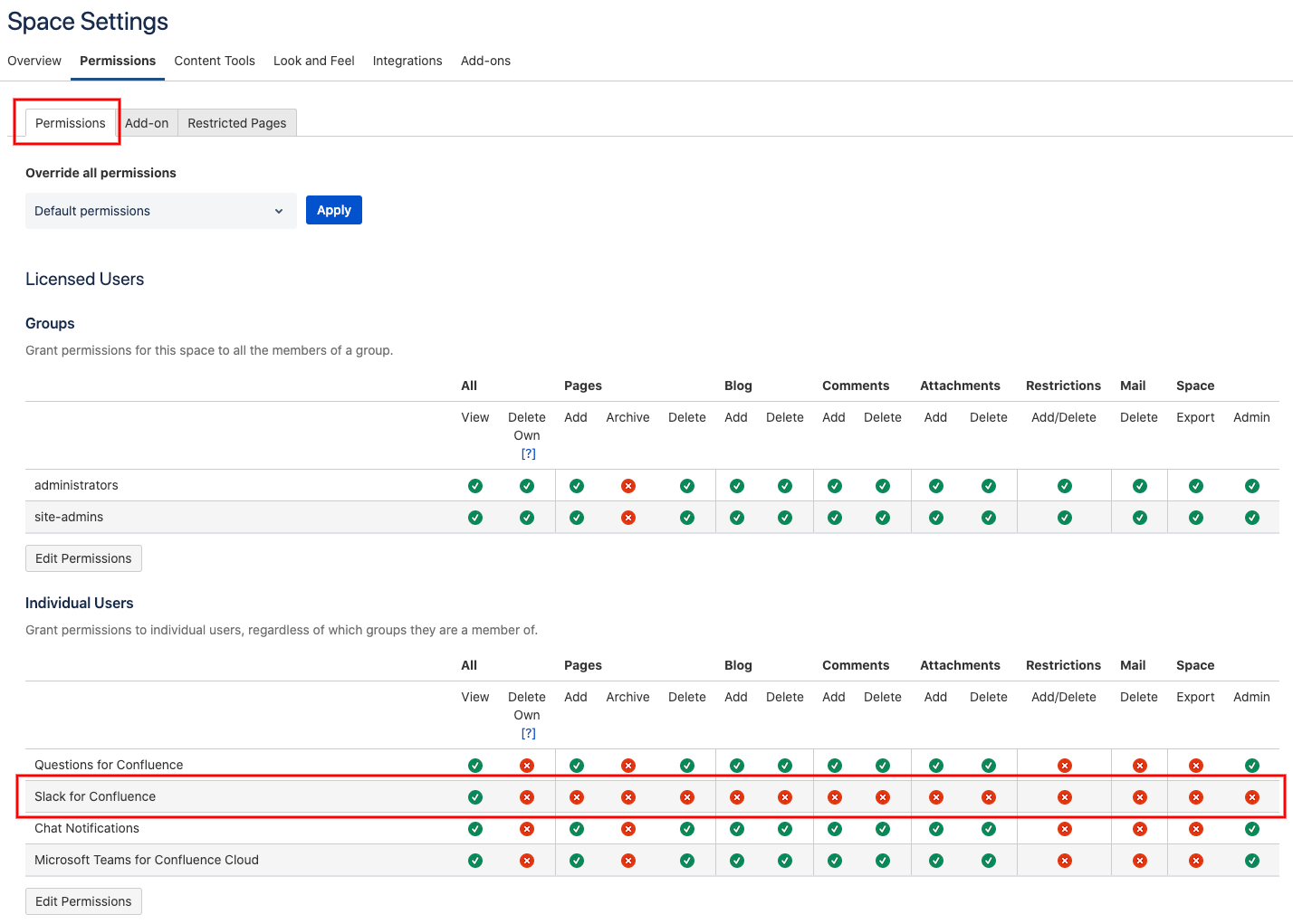Click the Apply button

click(333, 209)
